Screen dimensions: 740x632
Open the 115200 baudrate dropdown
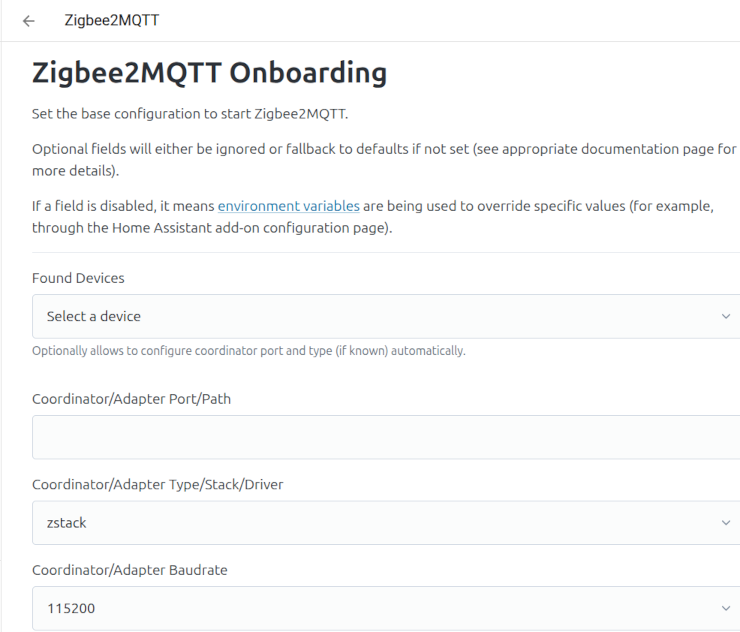(x=380, y=608)
